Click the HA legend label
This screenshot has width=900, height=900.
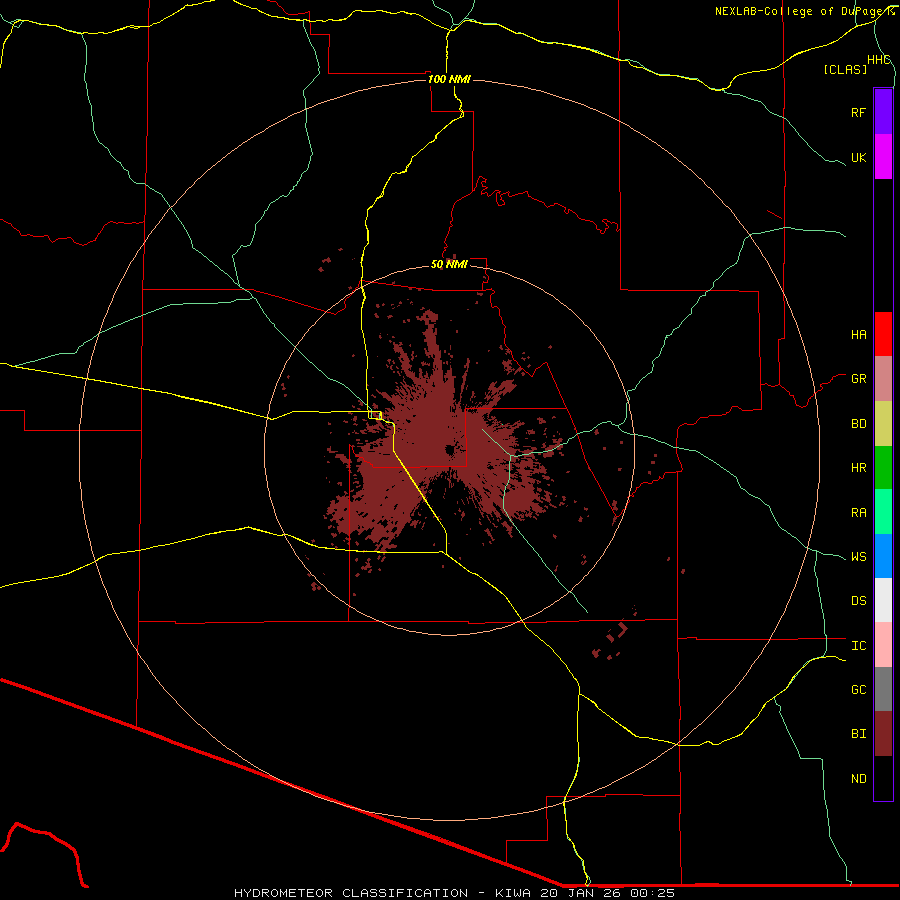tap(859, 335)
